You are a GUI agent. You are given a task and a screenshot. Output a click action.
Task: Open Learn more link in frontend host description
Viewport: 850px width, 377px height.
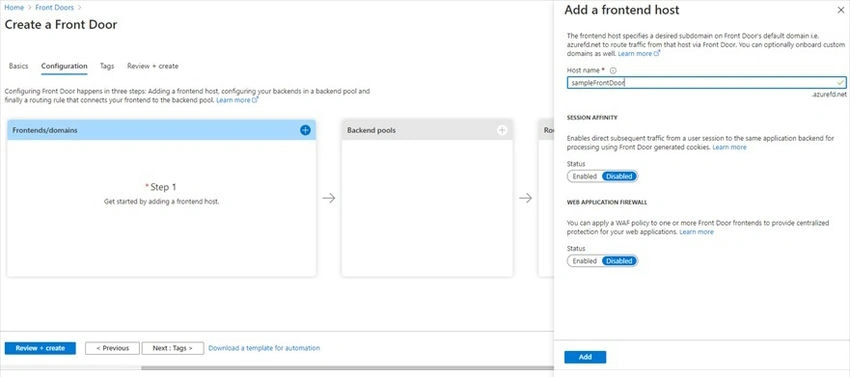[x=639, y=54]
